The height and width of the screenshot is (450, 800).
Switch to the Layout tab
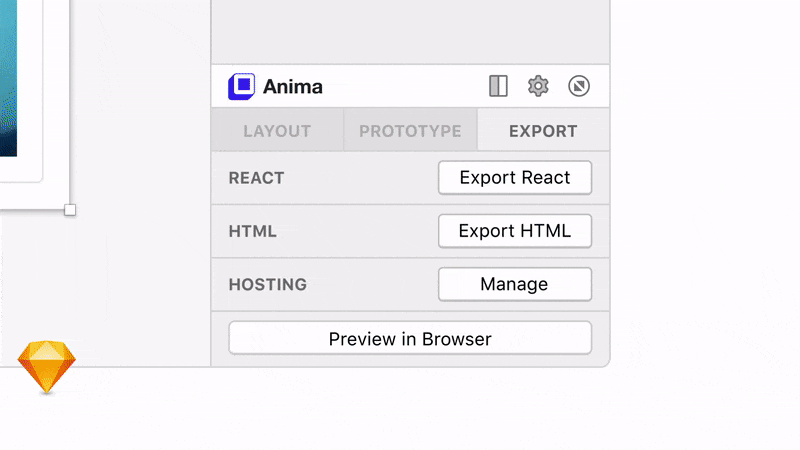[x=277, y=131]
